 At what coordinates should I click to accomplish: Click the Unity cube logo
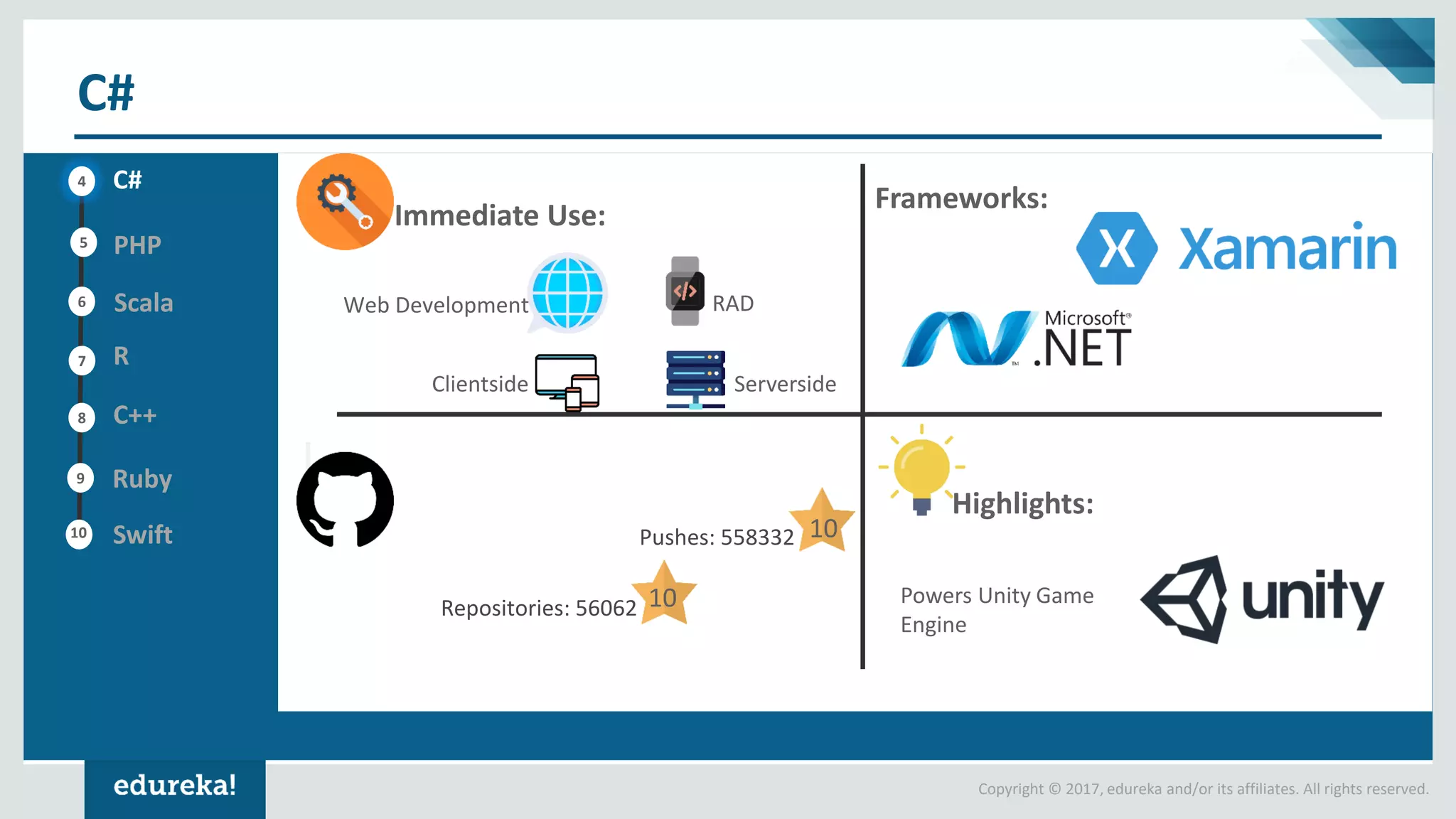click(x=1185, y=599)
